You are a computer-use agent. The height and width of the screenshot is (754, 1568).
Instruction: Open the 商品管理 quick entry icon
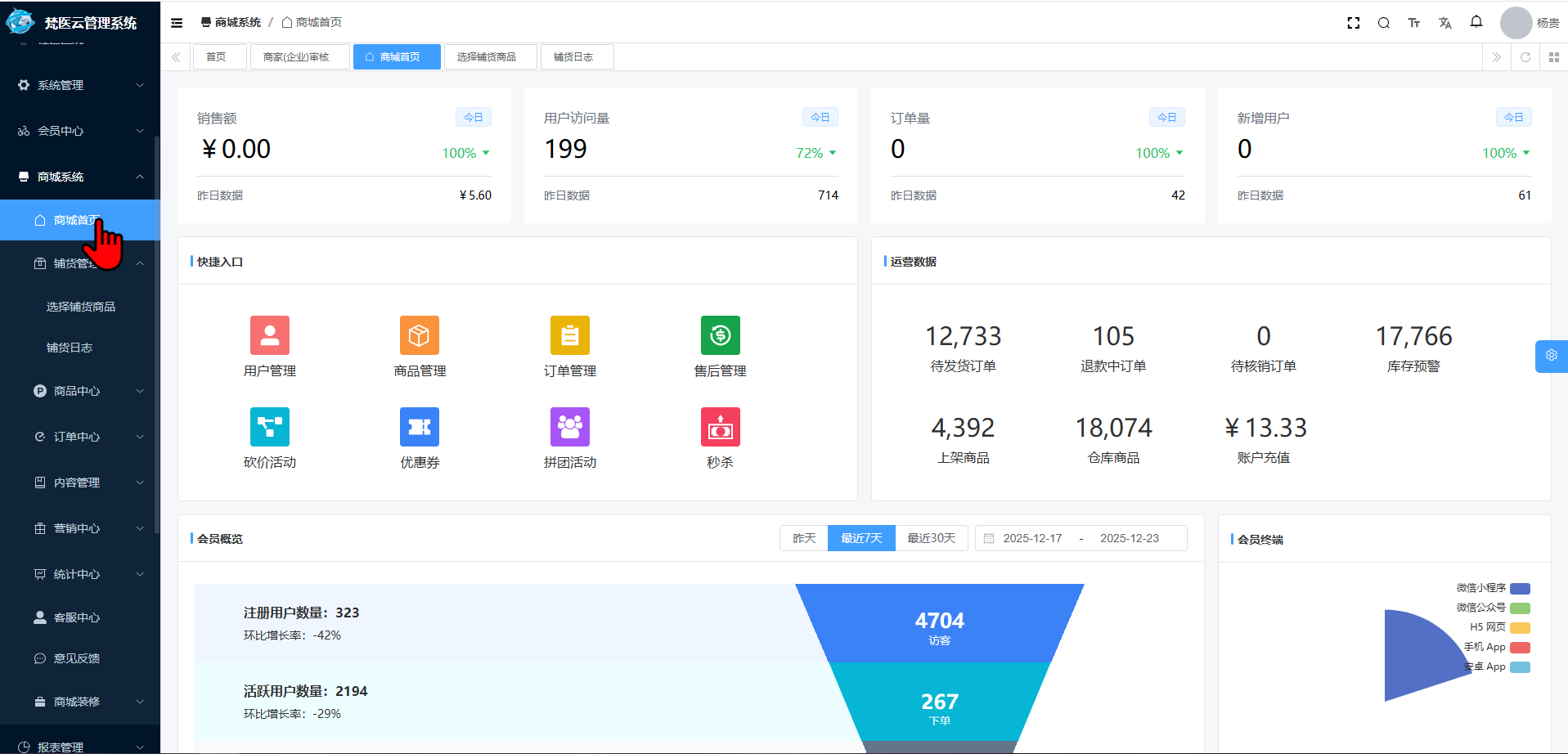tap(420, 335)
